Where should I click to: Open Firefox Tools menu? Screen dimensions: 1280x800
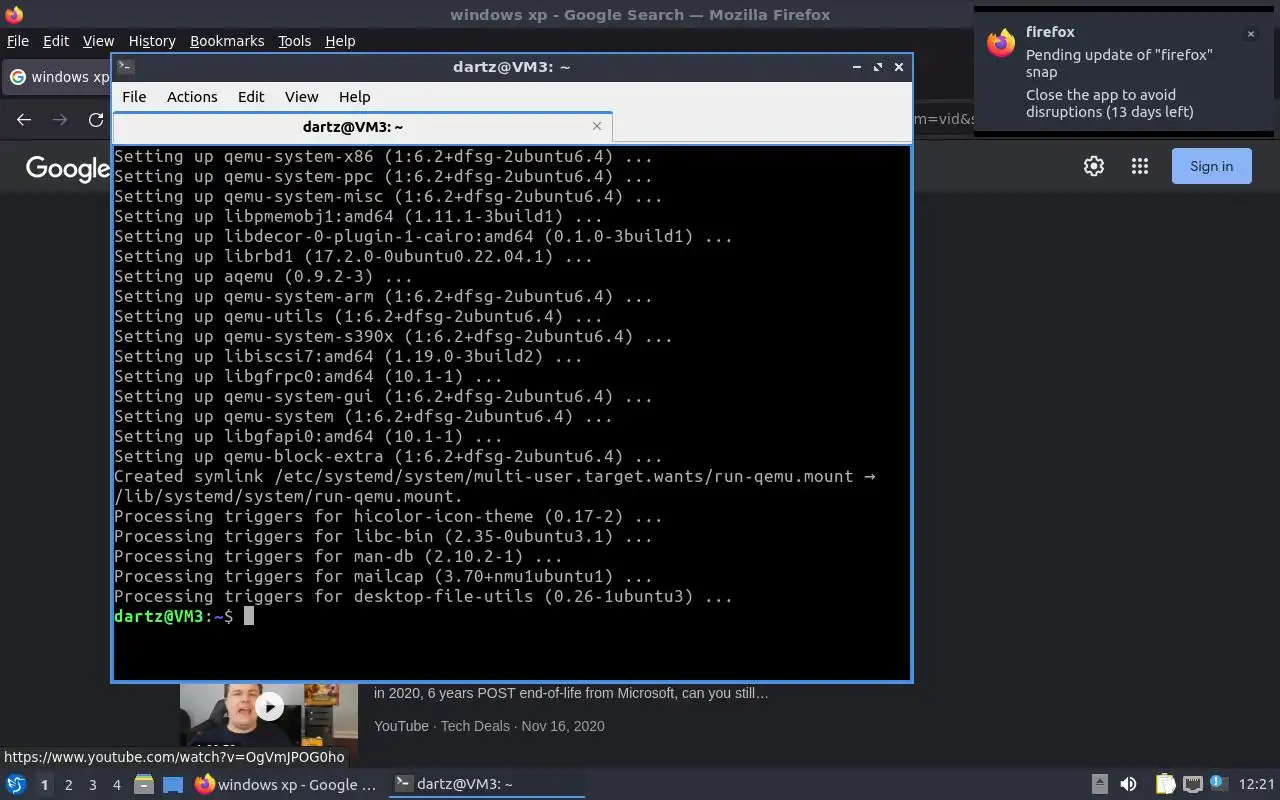pyautogui.click(x=294, y=41)
